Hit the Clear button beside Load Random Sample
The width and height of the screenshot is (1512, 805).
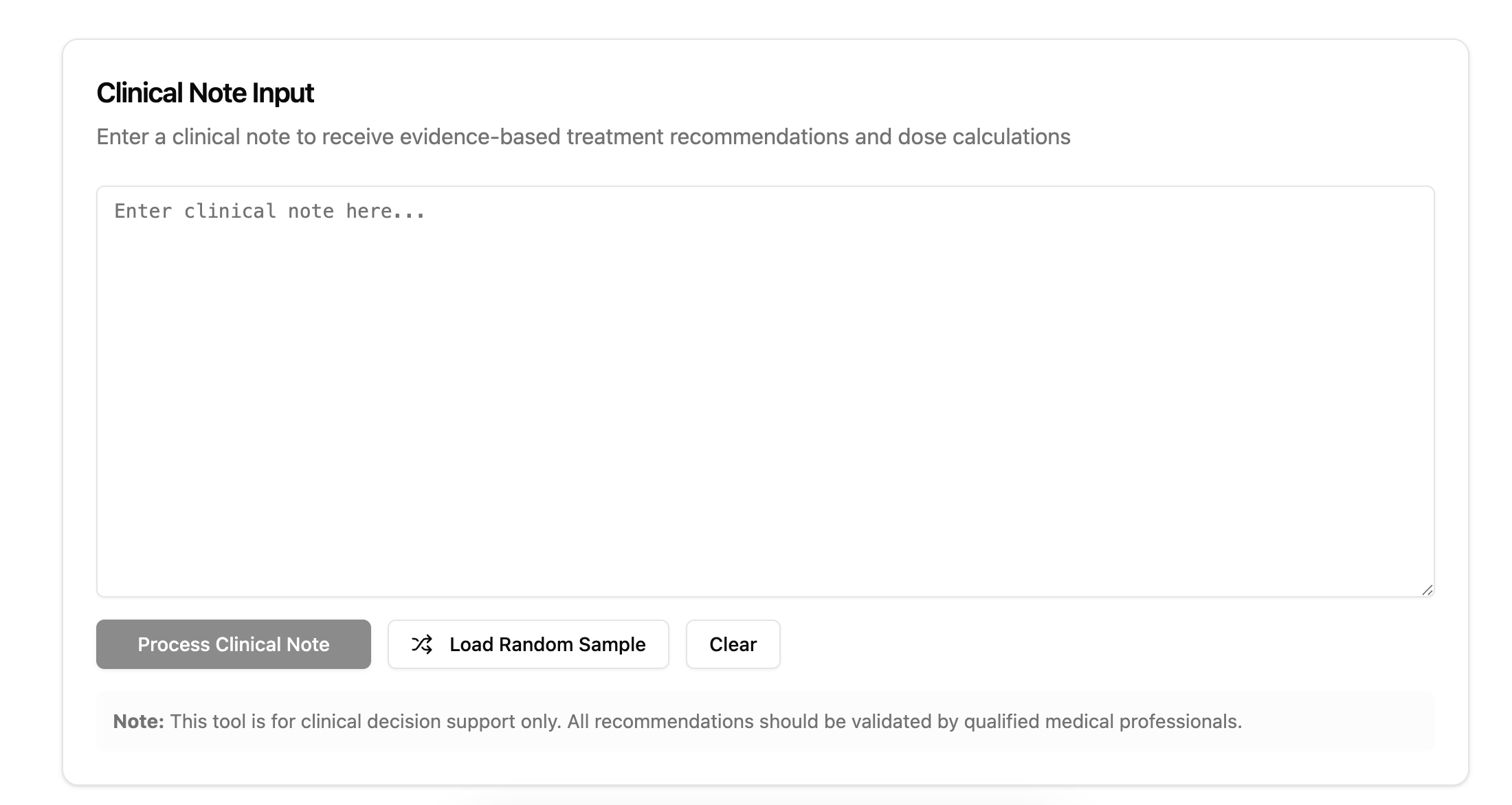(733, 644)
